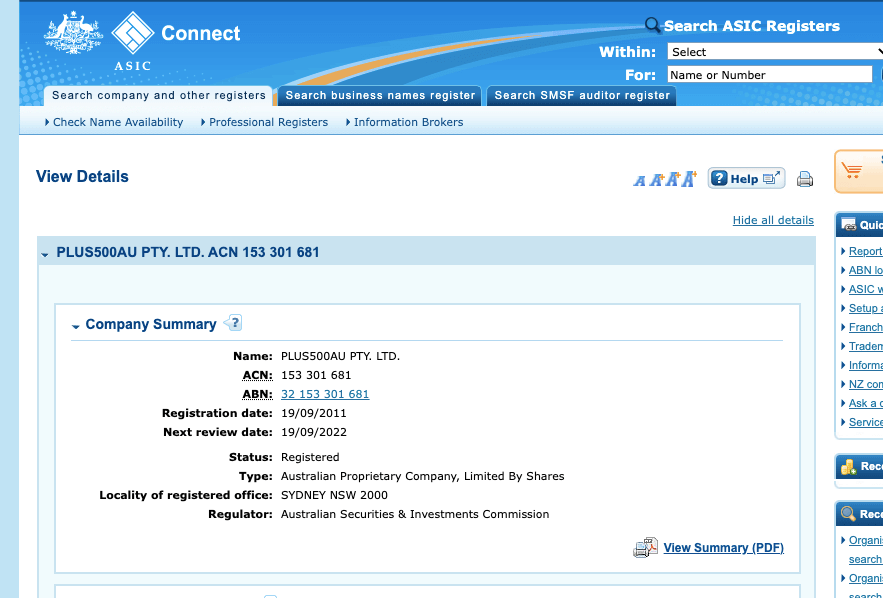
Task: Select the ACN value 153 301 681
Action: [x=316, y=375]
